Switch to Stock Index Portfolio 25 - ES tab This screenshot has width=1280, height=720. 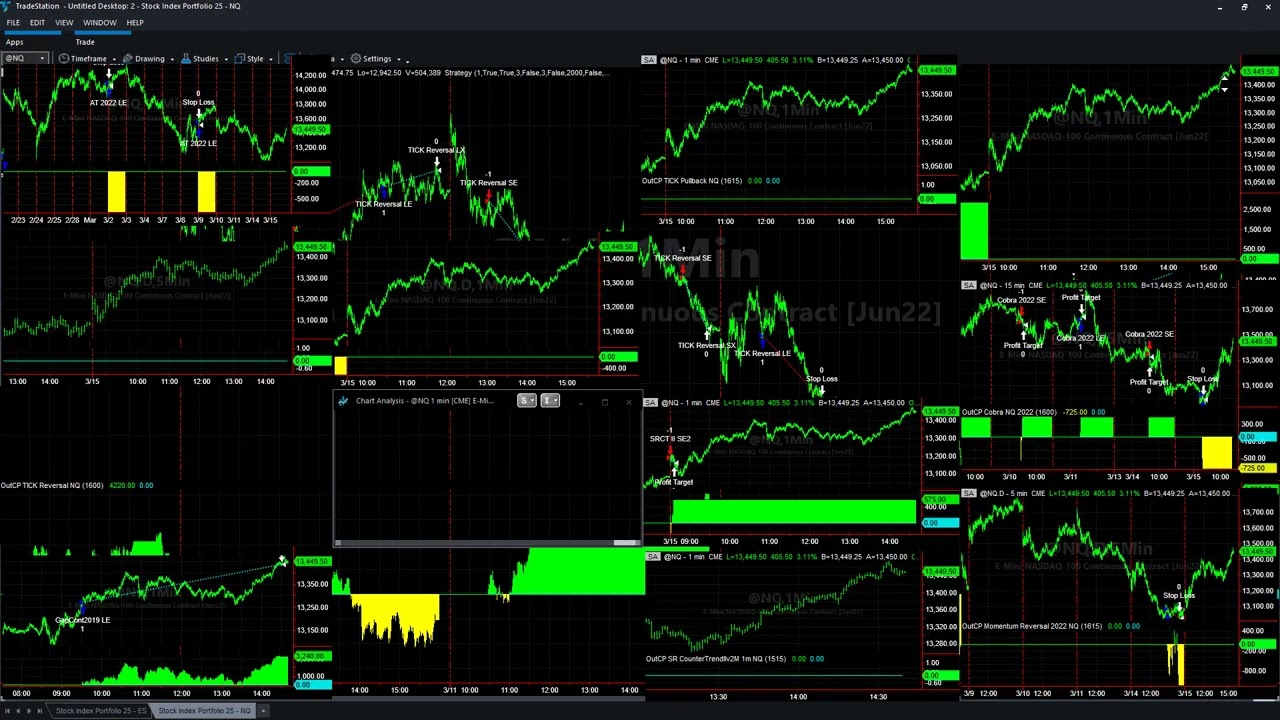pos(100,711)
